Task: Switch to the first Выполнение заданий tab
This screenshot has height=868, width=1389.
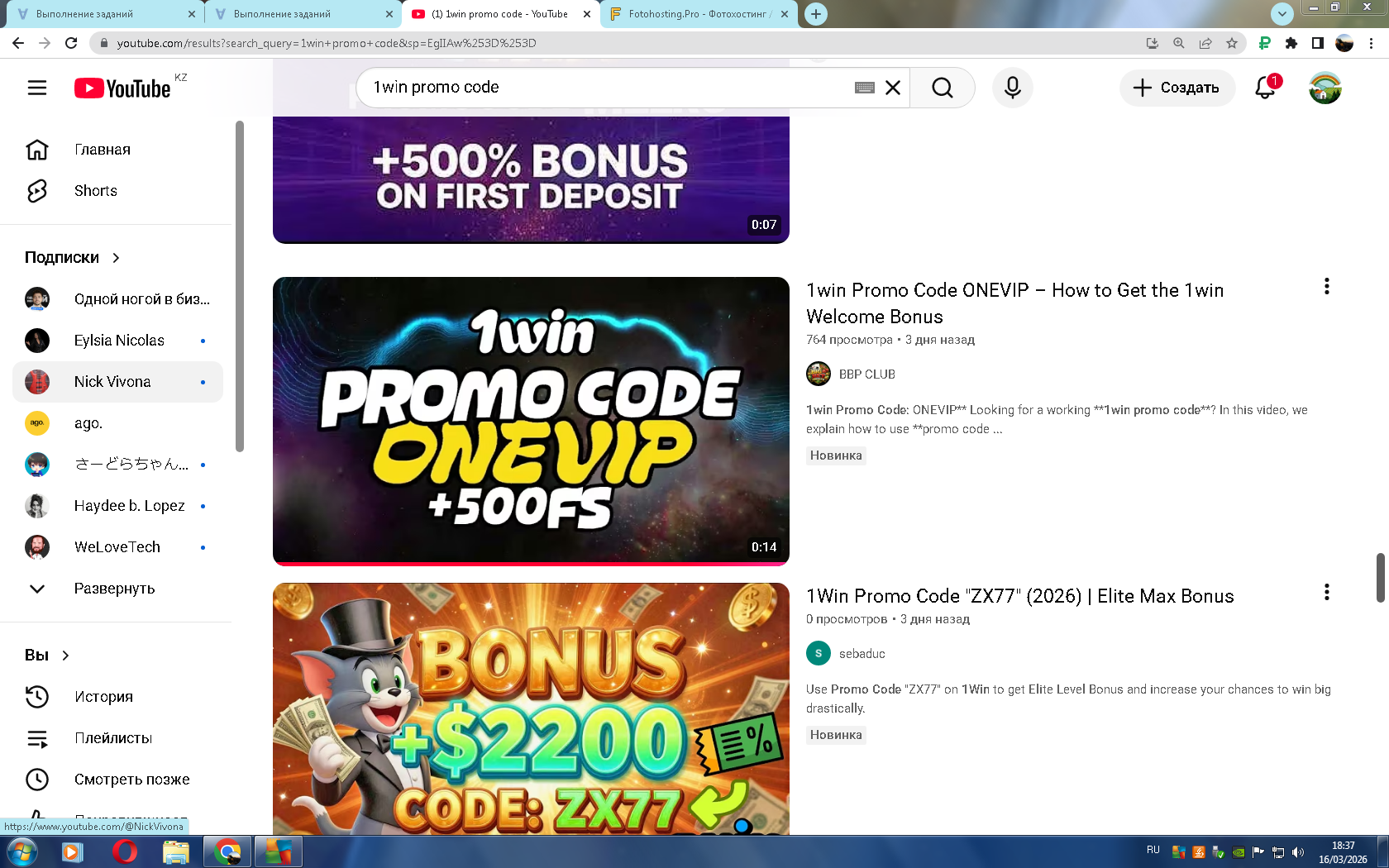Action: click(104, 14)
